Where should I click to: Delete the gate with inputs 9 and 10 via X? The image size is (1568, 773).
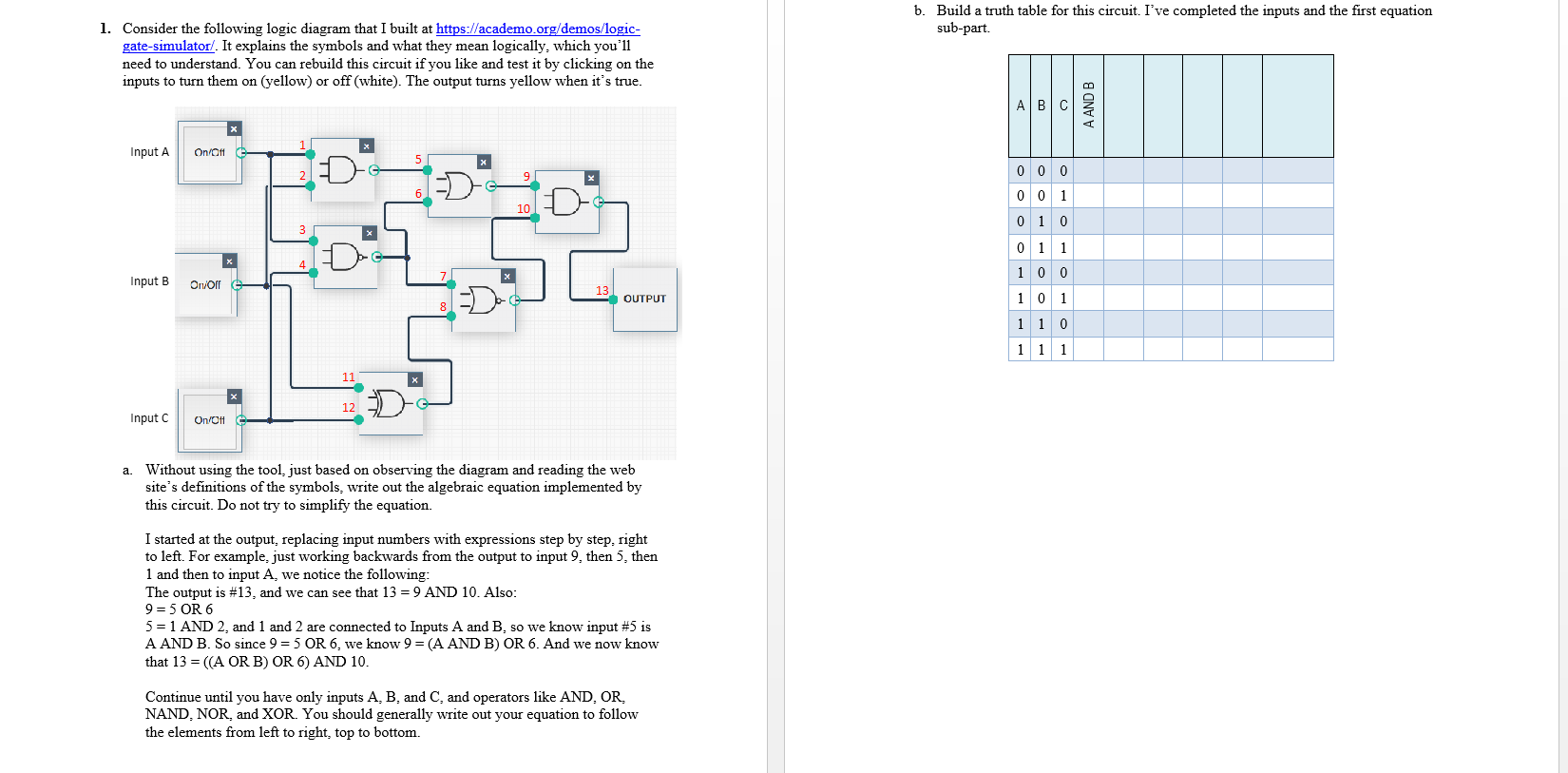[591, 178]
